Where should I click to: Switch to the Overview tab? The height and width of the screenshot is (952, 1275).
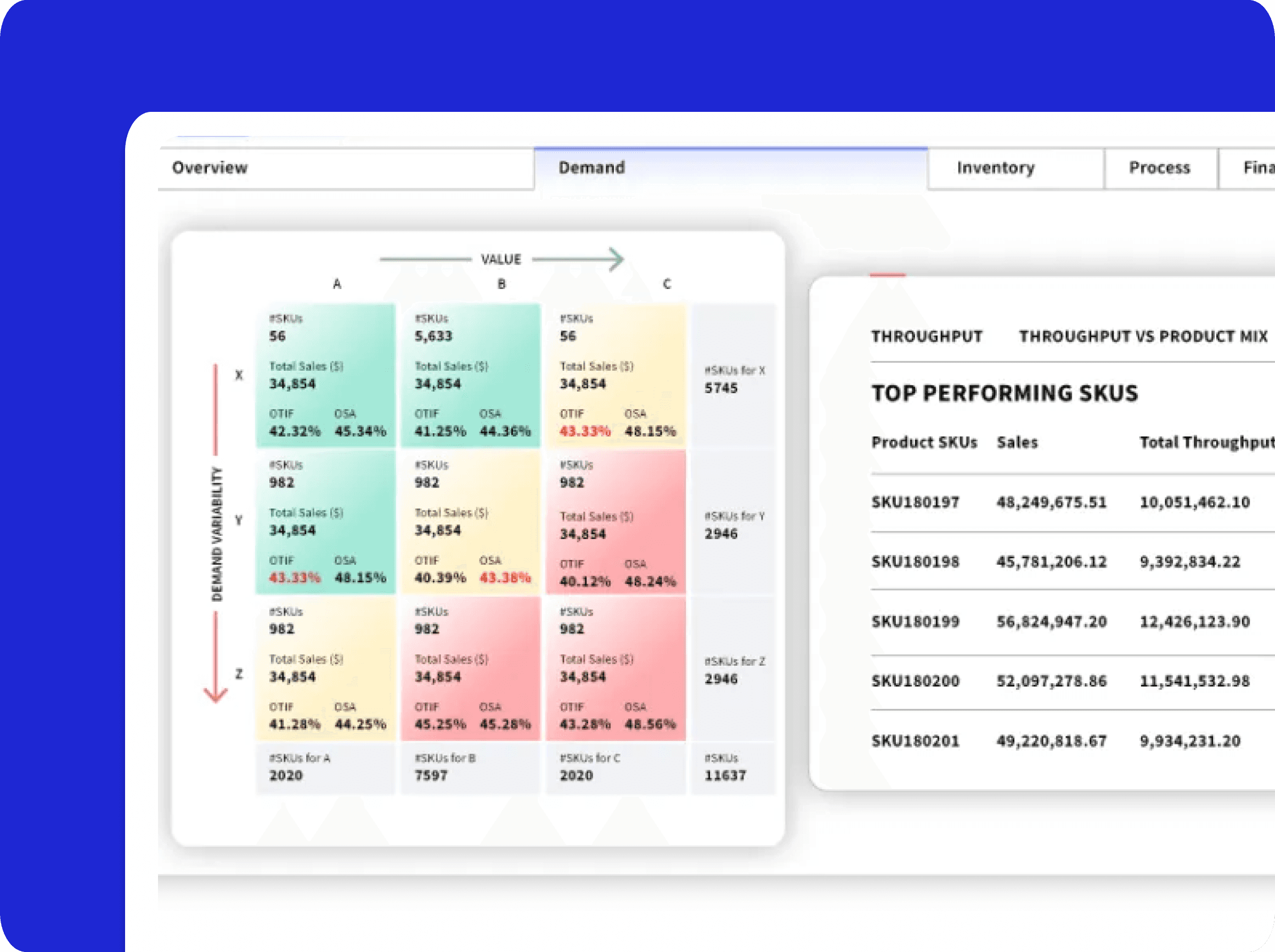coord(346,168)
